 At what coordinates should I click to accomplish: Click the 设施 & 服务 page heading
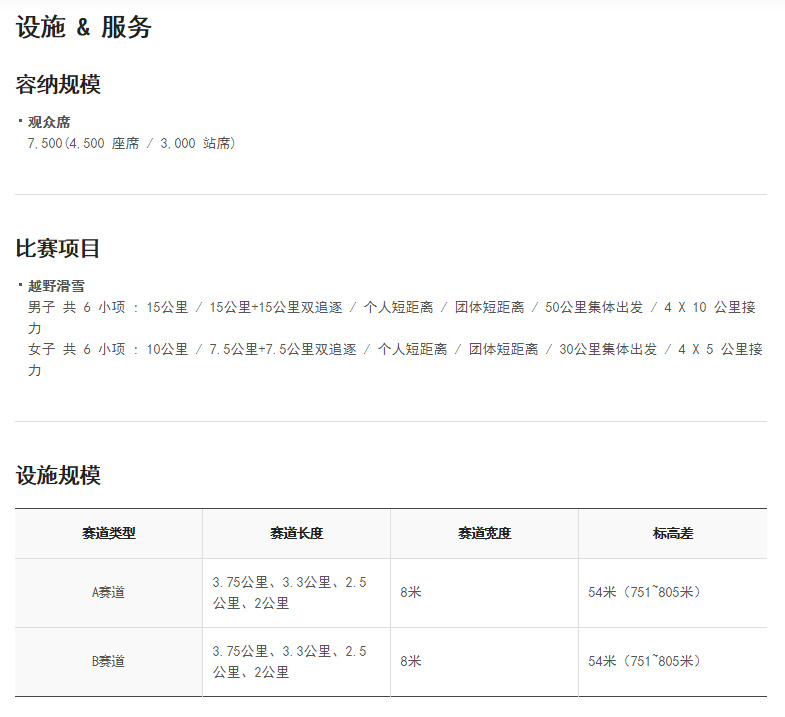click(x=83, y=27)
